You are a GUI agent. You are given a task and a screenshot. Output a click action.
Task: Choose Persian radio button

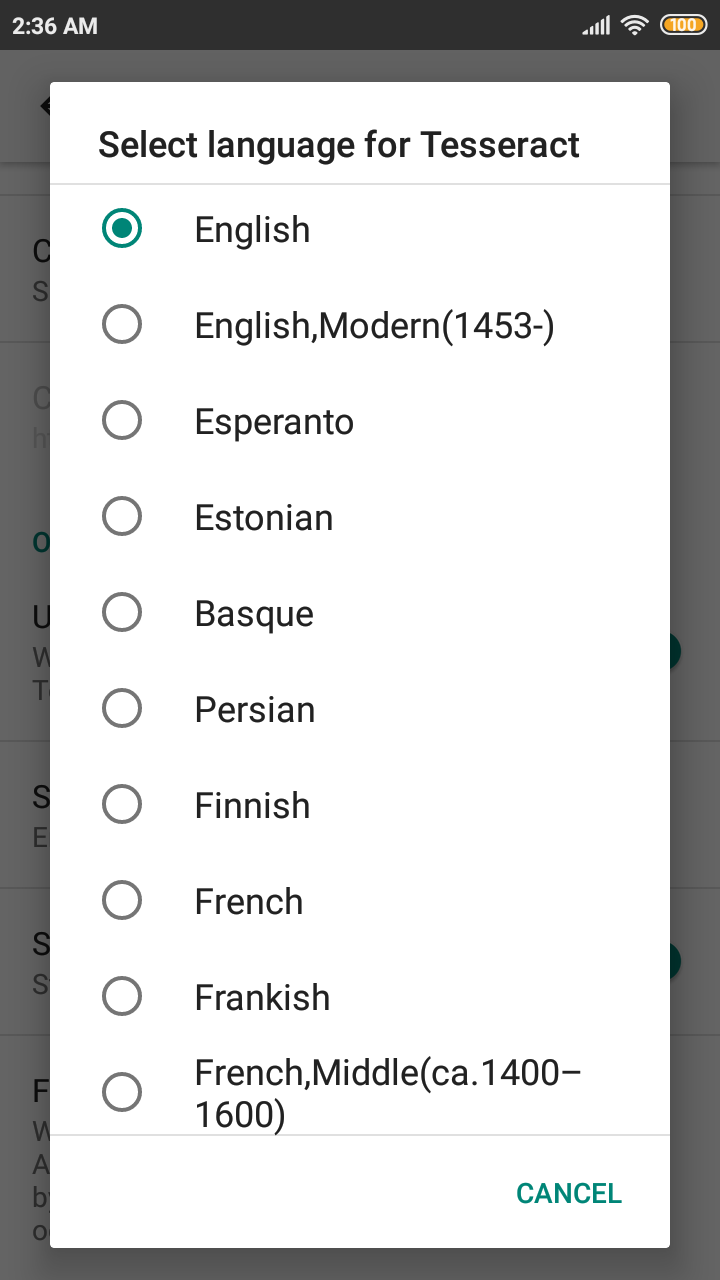coord(122,709)
